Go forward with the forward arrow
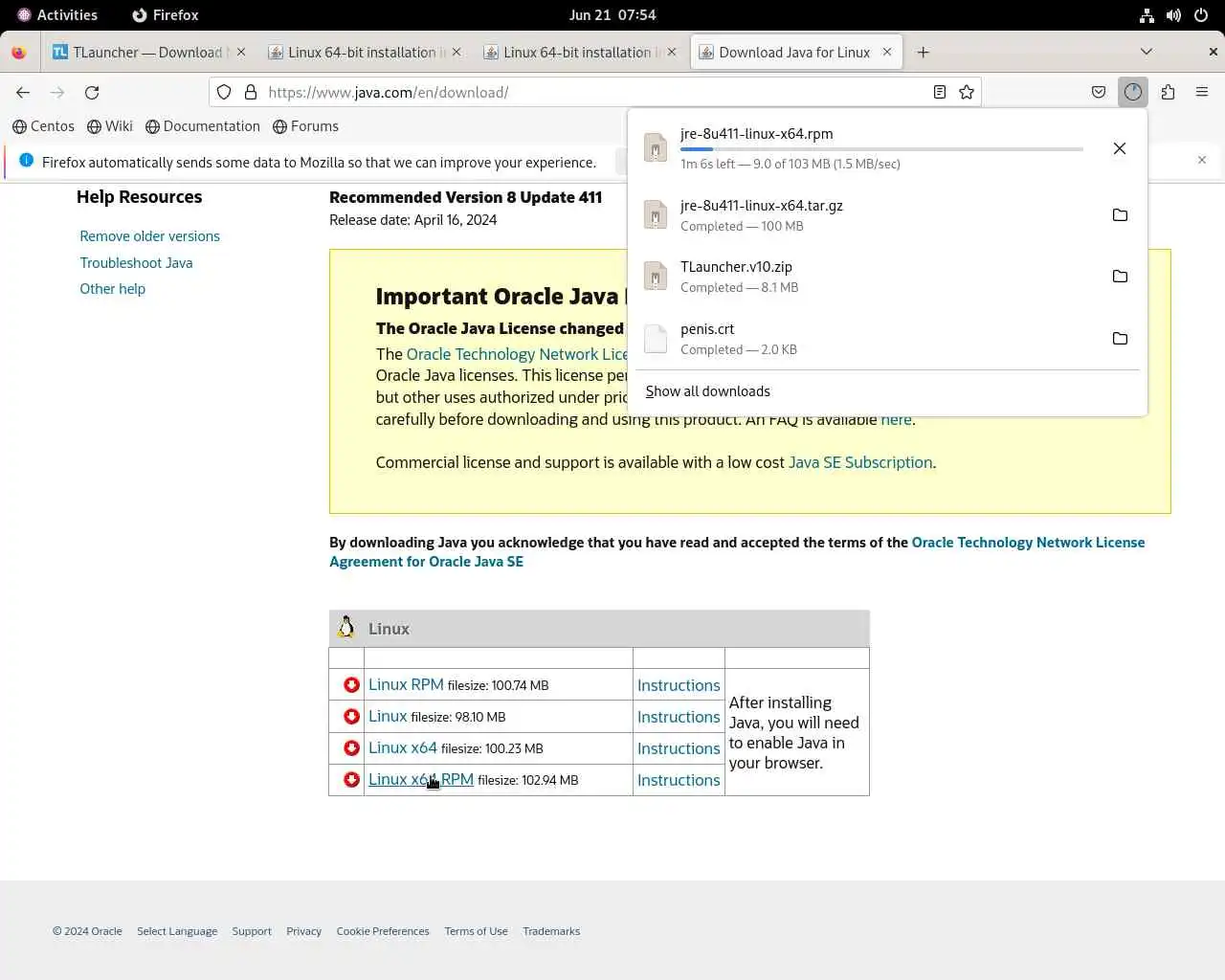1225x980 pixels. tap(57, 92)
